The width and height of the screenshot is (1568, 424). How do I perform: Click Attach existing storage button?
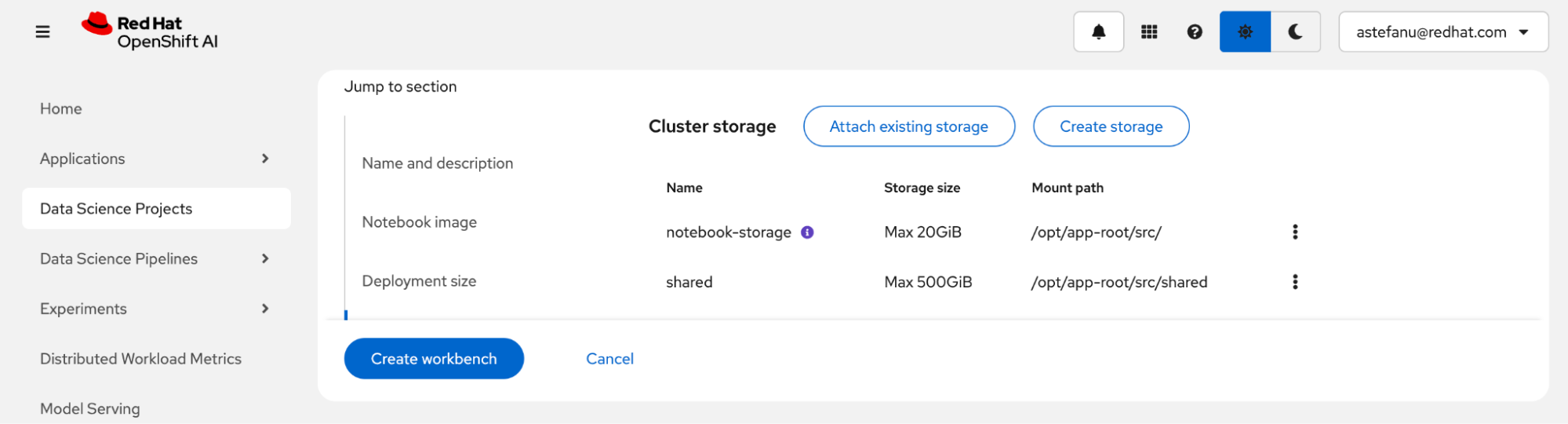(908, 126)
